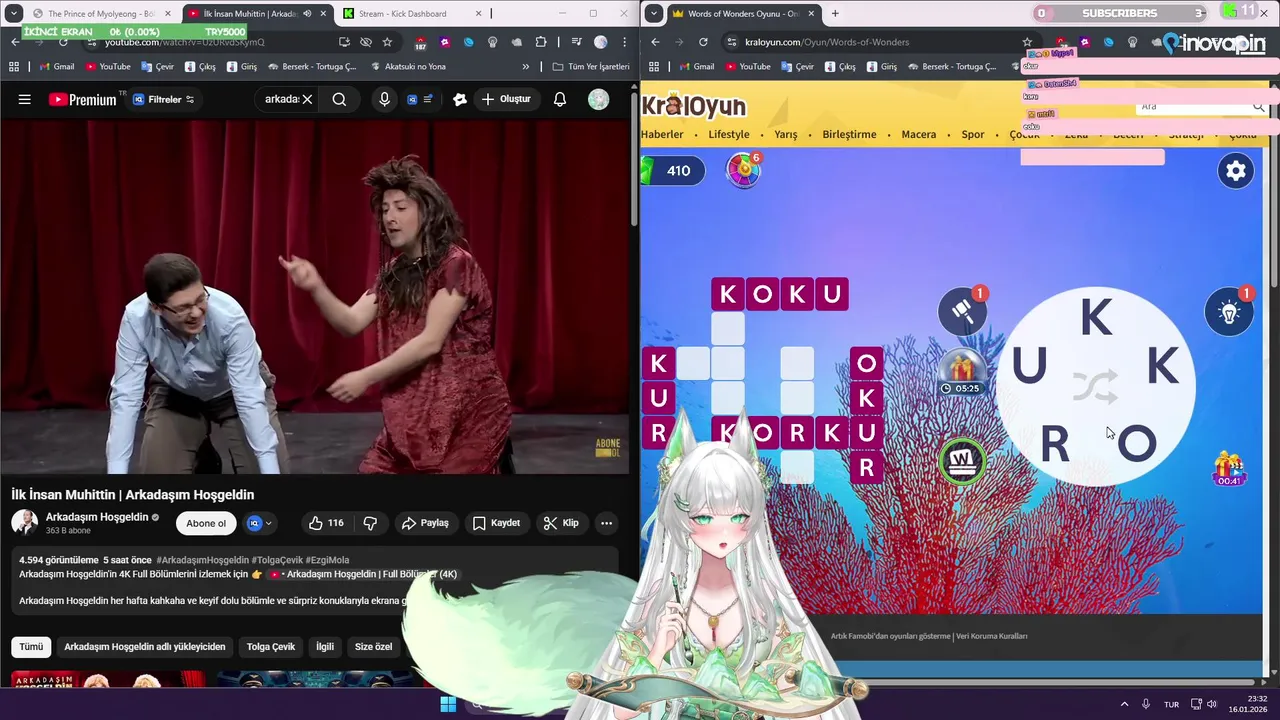Select the Tümü filter chip
This screenshot has height=720, width=1280.
[31, 647]
